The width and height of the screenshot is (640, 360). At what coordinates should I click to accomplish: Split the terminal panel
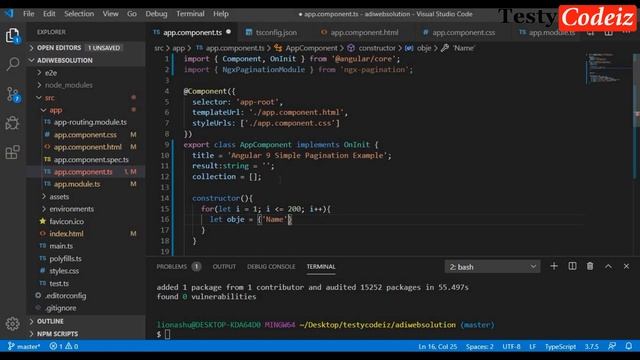[x=572, y=266]
